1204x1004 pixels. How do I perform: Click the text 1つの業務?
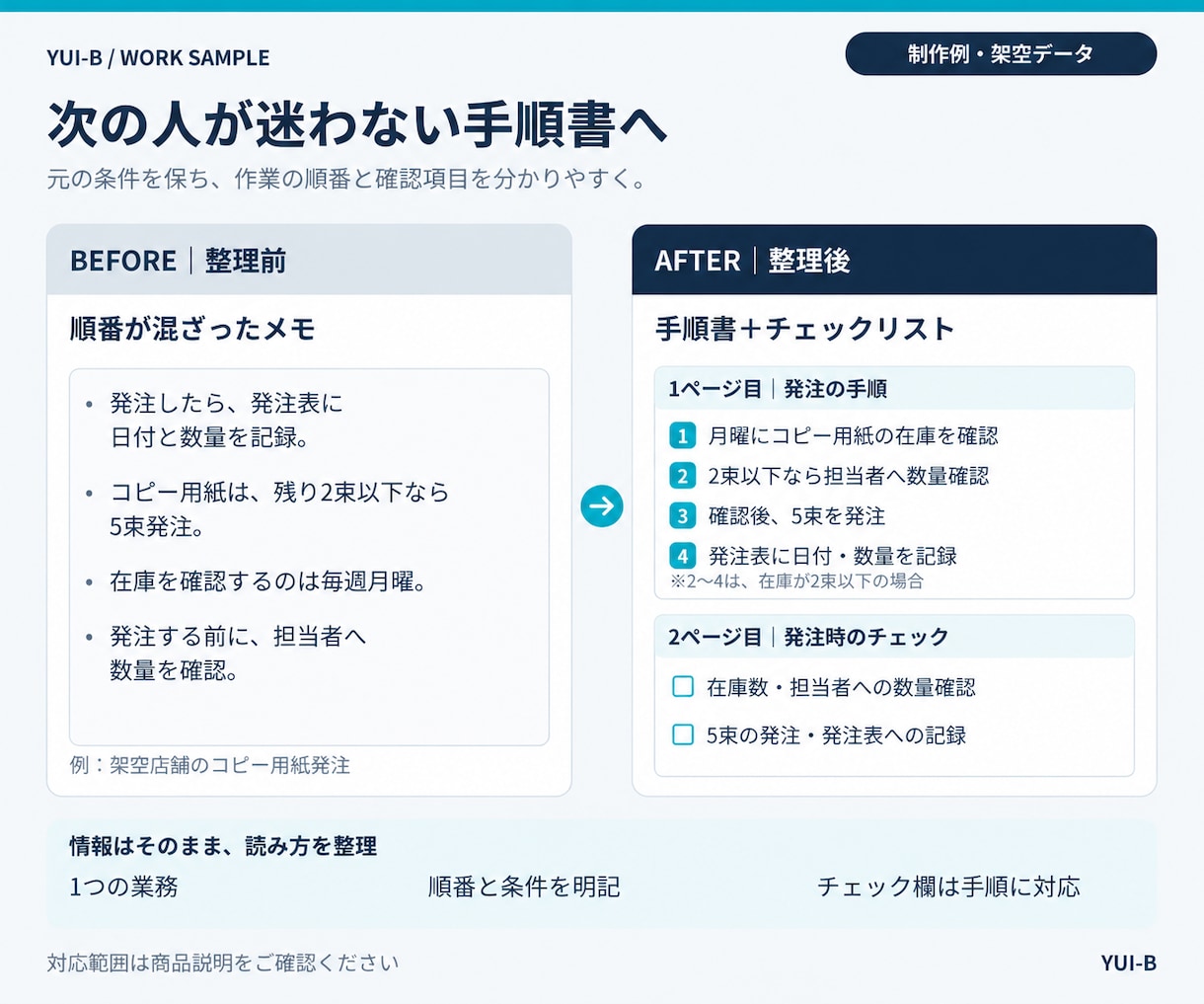click(123, 887)
